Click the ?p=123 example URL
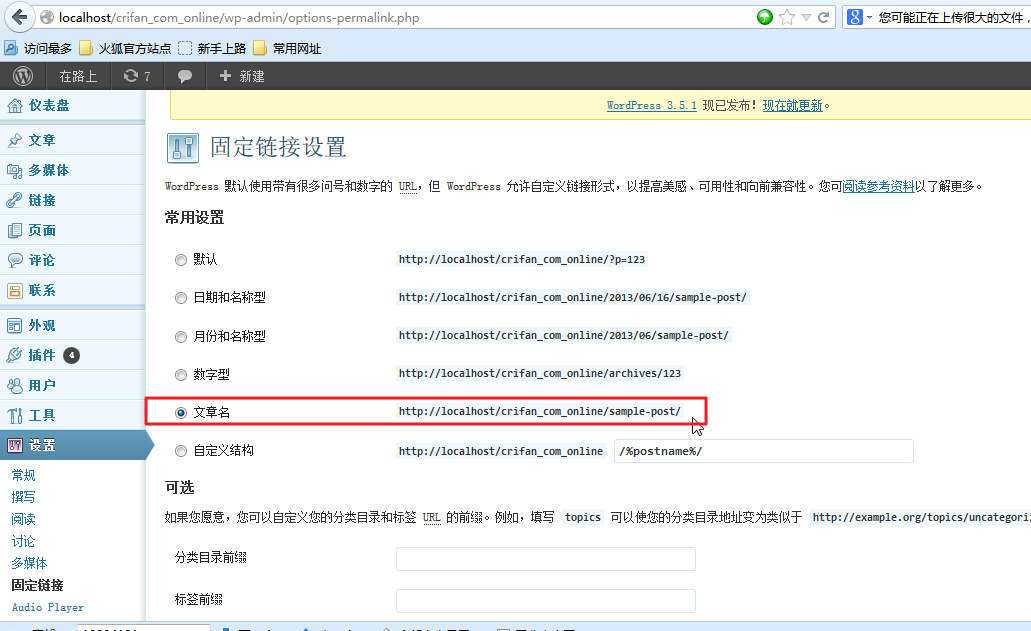 [x=522, y=260]
